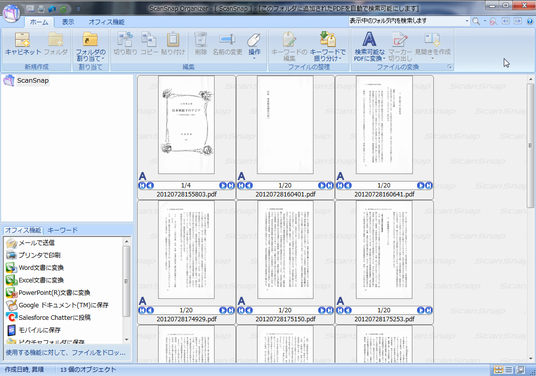Switch to thumbnail view in status bar
The image size is (536, 376).
[x=499, y=370]
